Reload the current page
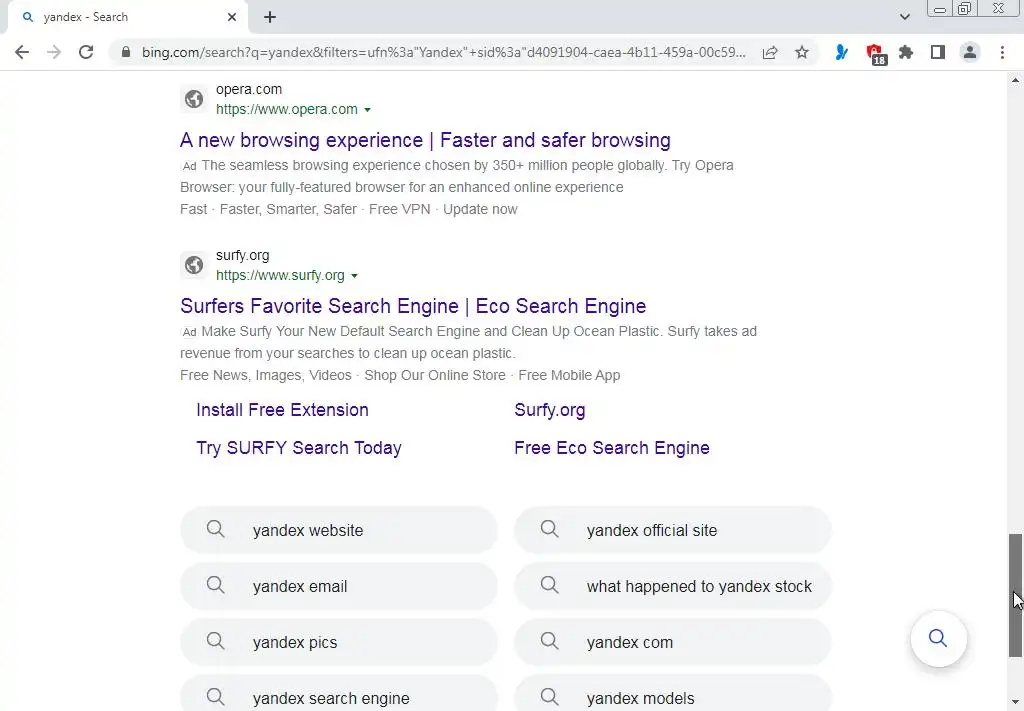 [x=86, y=52]
